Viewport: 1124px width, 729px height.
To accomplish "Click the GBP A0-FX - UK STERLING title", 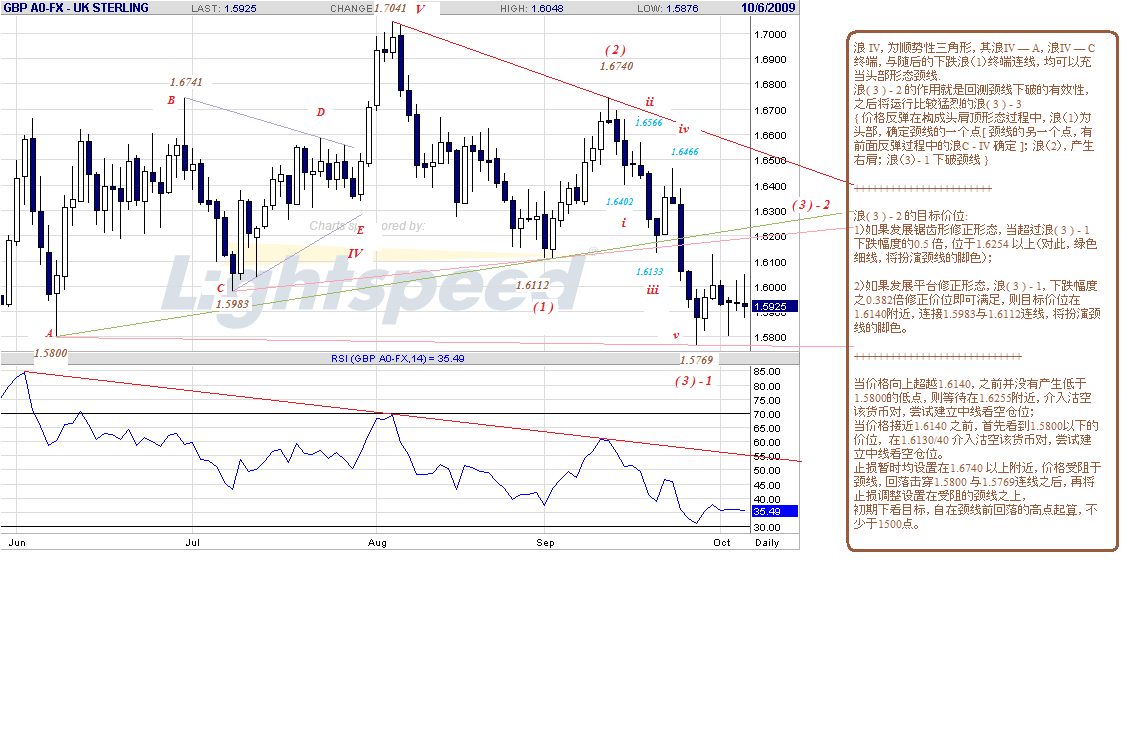I will click(x=76, y=8).
